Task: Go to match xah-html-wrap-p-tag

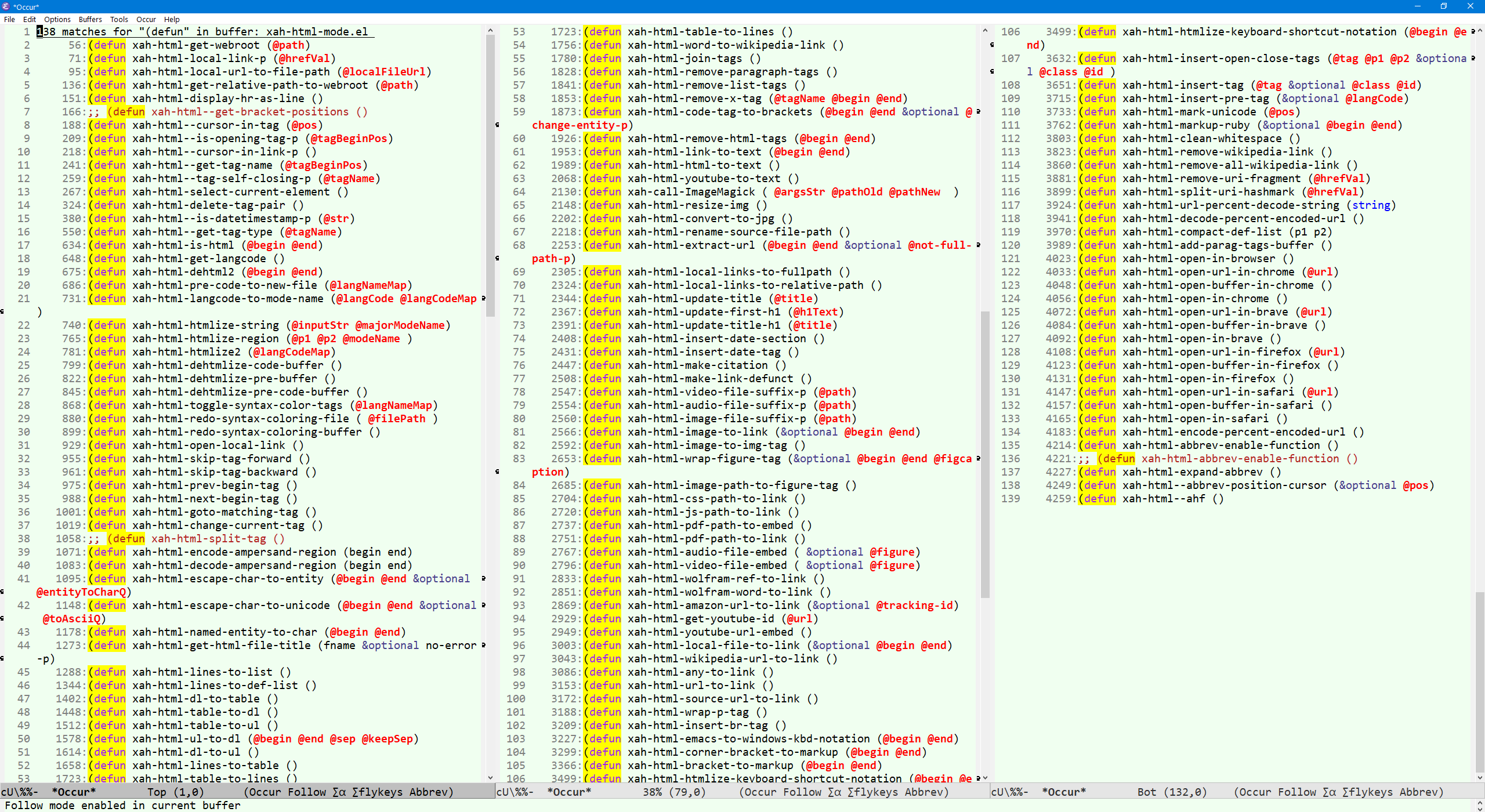Action: (x=688, y=712)
